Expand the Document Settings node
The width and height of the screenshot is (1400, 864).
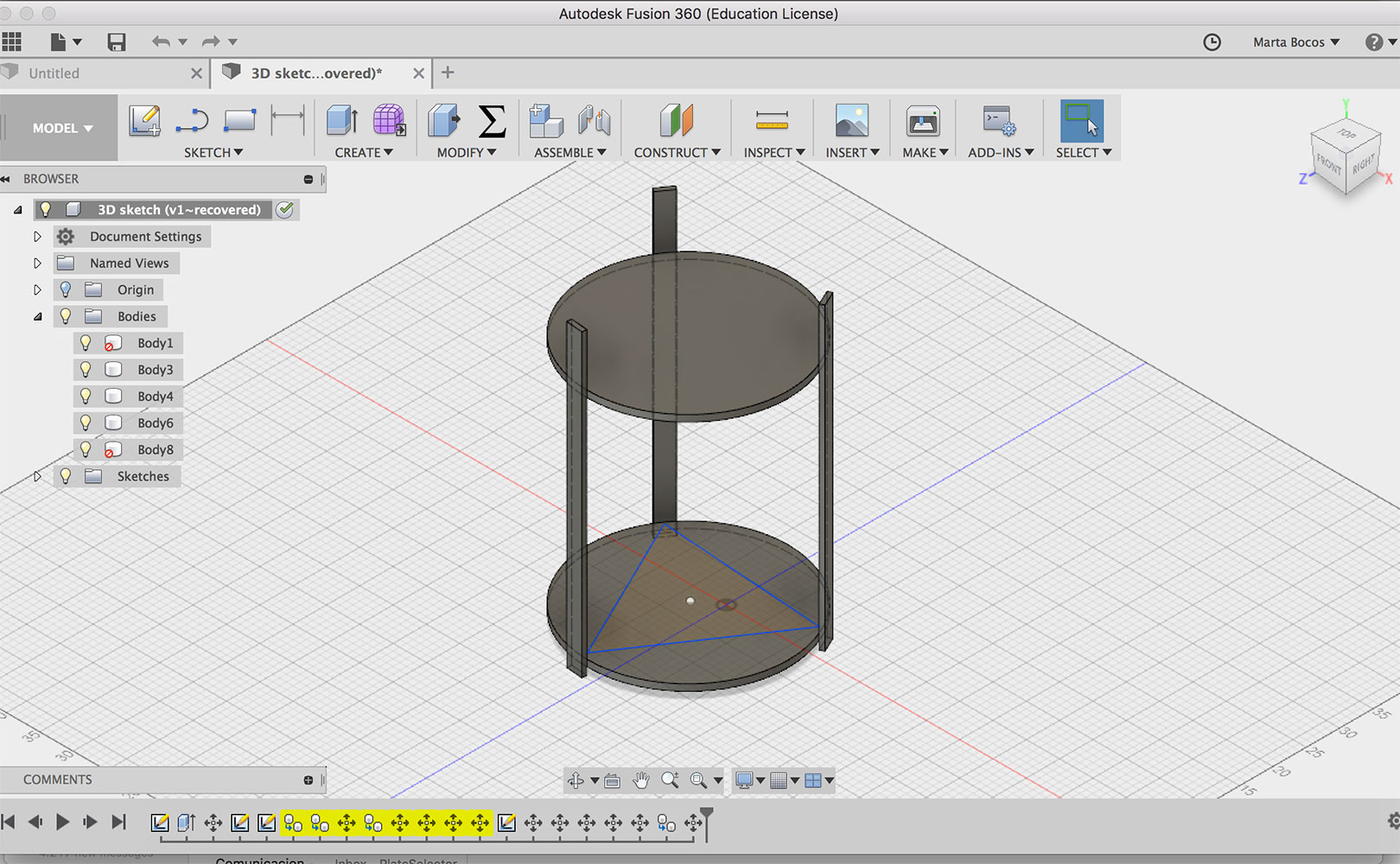[x=37, y=236]
